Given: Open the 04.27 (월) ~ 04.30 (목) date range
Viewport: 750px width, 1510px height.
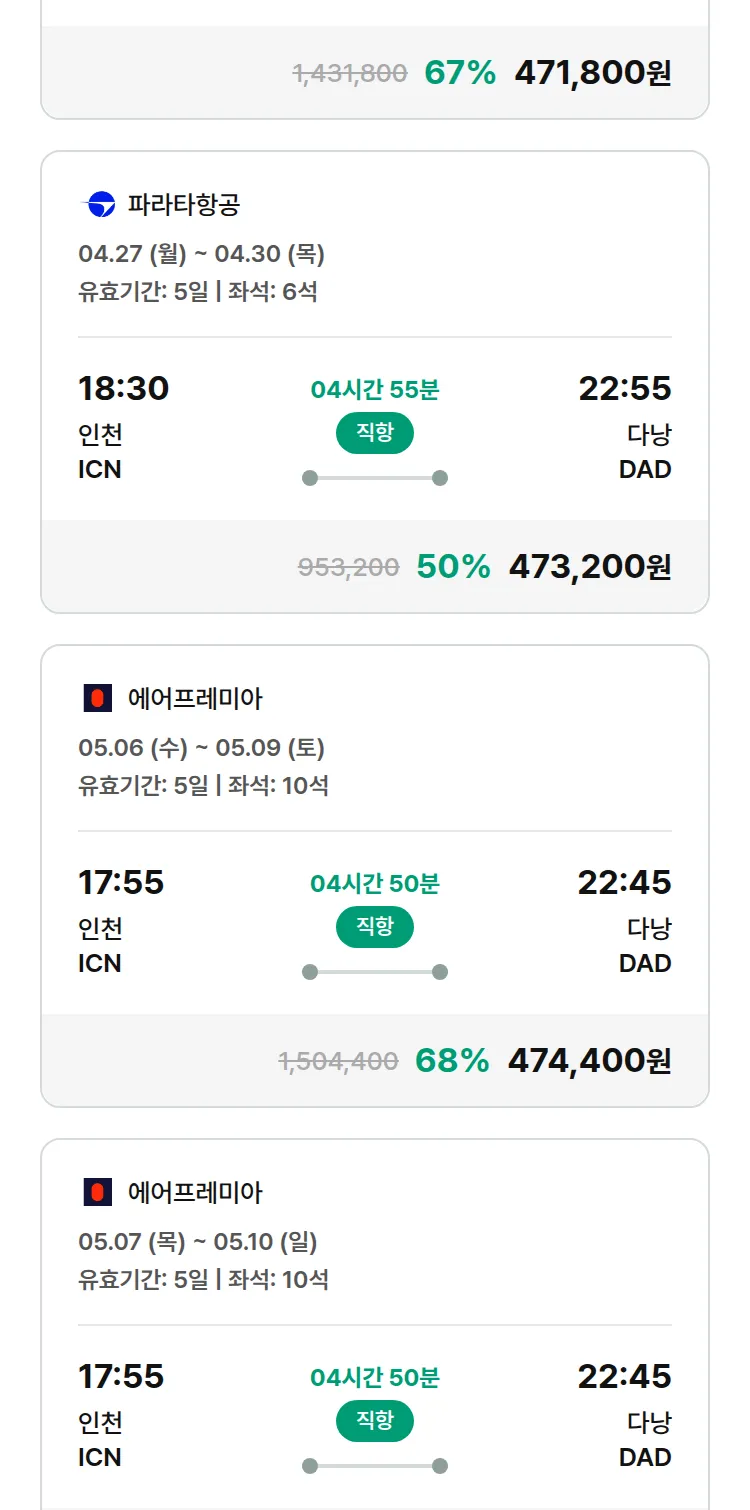Looking at the screenshot, I should click(201, 254).
